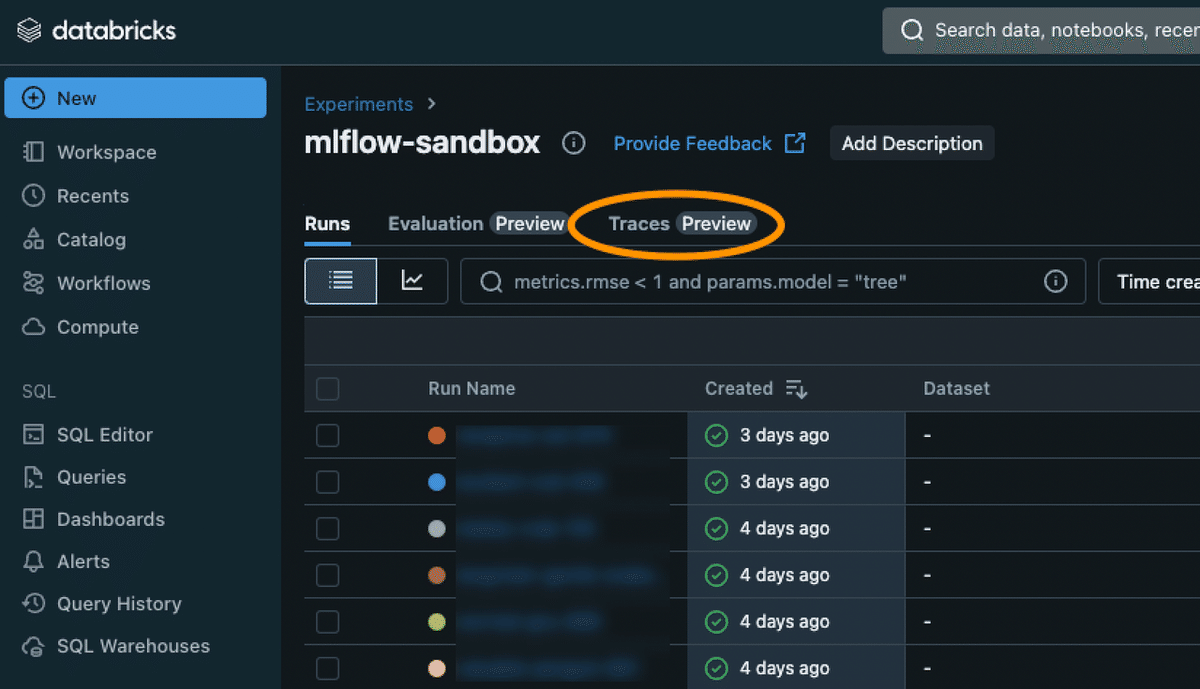Select the checkbox on the last visible run

[327, 668]
